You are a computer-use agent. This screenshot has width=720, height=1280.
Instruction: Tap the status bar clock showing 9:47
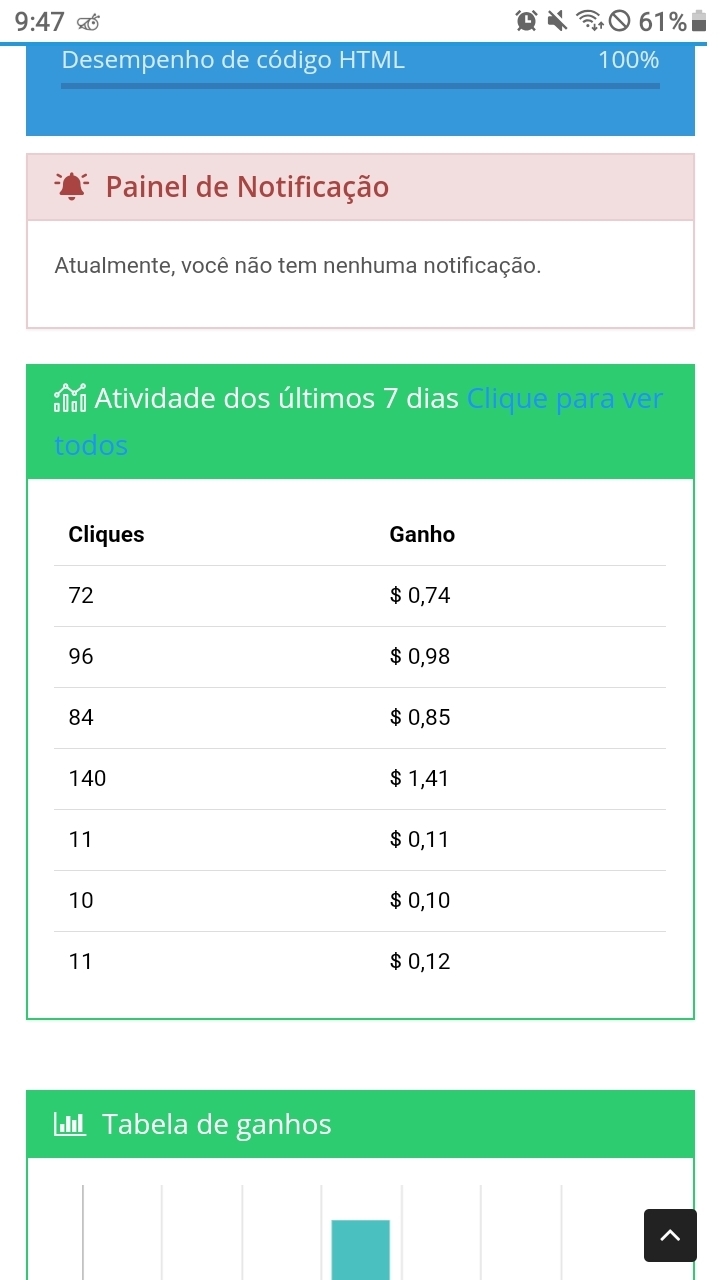pyautogui.click(x=40, y=21)
